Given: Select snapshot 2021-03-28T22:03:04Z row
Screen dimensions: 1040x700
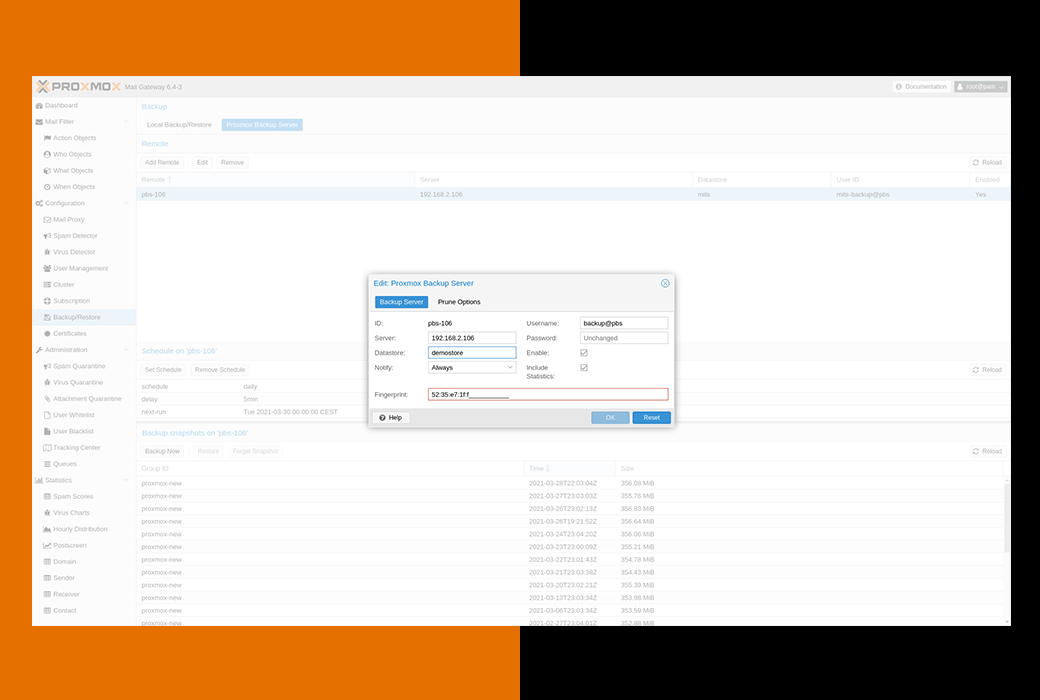Looking at the screenshot, I should [570, 483].
